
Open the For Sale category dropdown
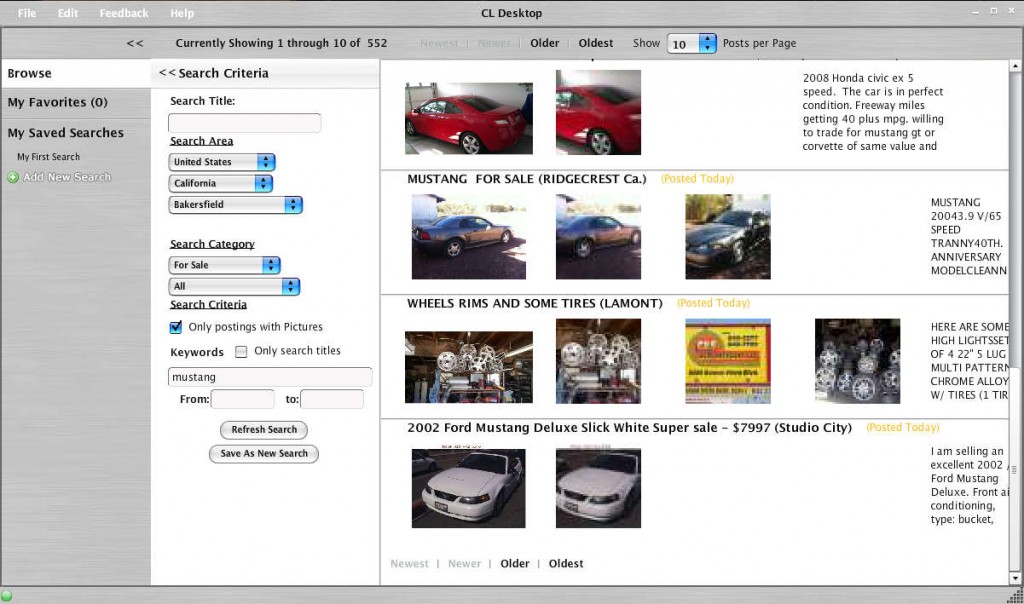point(268,265)
